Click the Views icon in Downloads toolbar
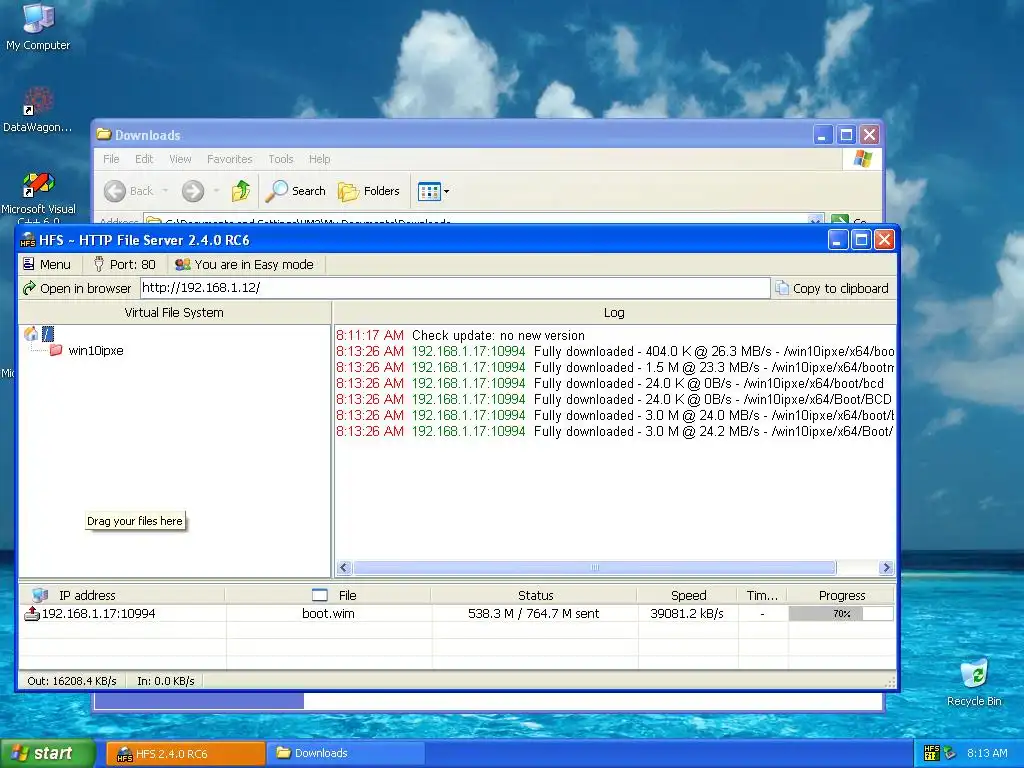The width and height of the screenshot is (1024, 768). click(x=429, y=191)
